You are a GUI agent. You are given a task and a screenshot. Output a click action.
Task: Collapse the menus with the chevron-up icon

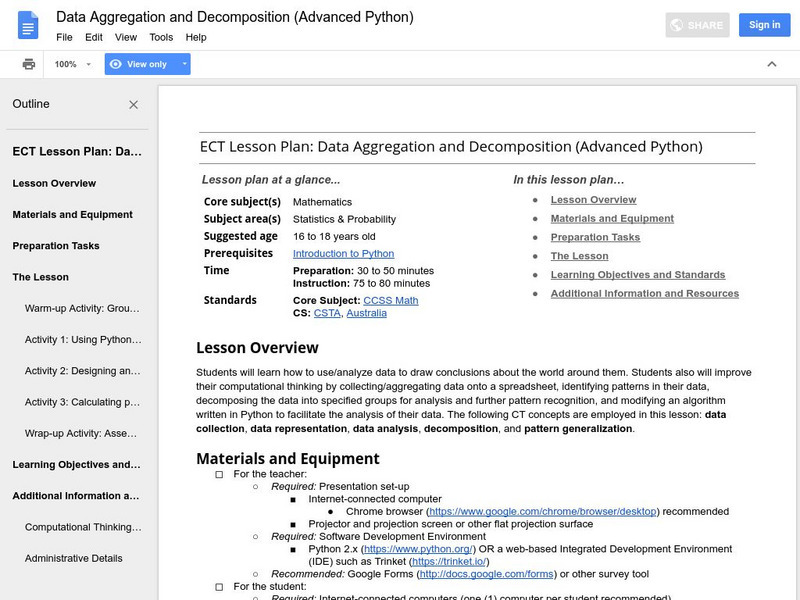coord(771,64)
